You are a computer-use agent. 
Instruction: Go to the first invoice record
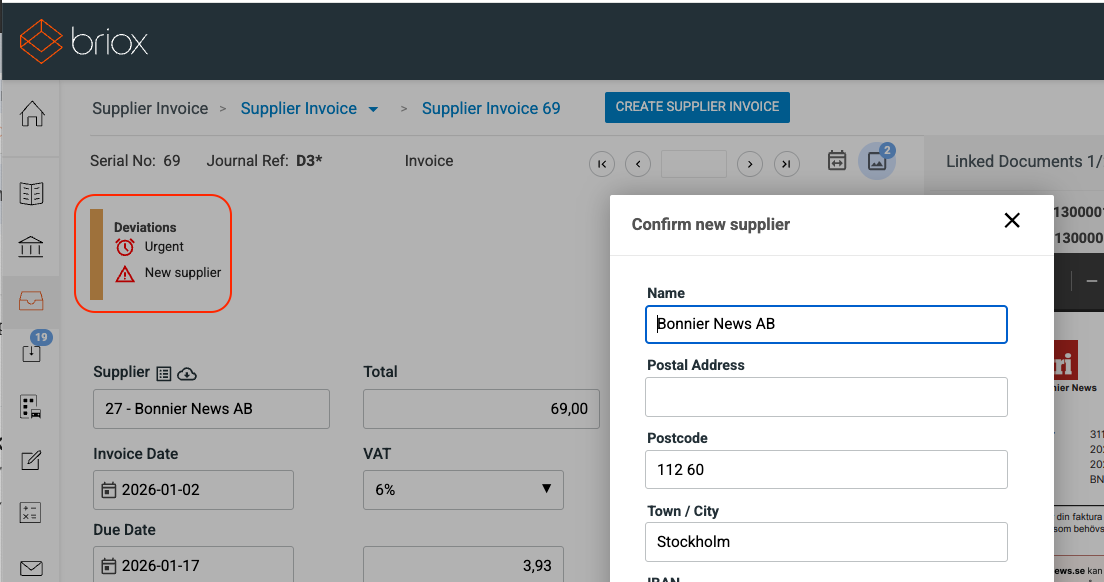pyautogui.click(x=602, y=164)
